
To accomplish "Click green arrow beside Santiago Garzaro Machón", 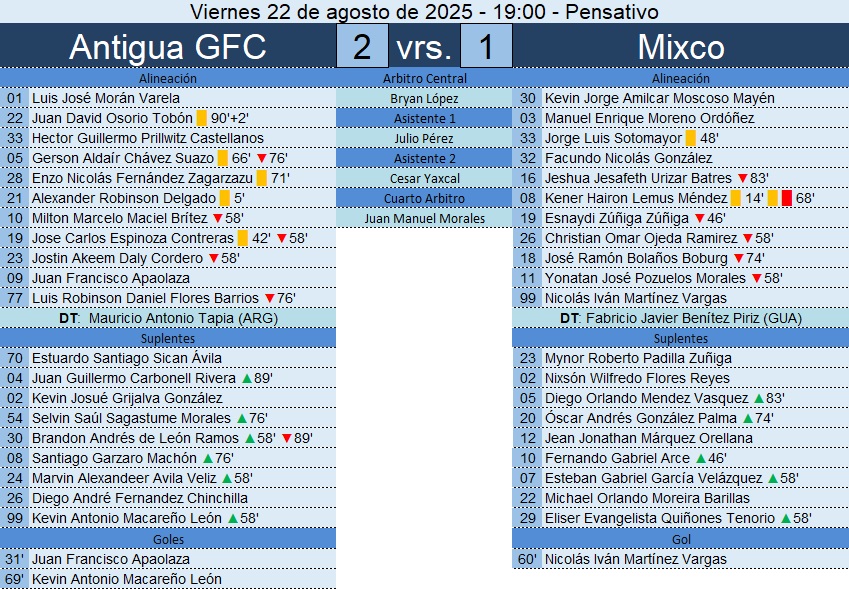I will pyautogui.click(x=207, y=458).
